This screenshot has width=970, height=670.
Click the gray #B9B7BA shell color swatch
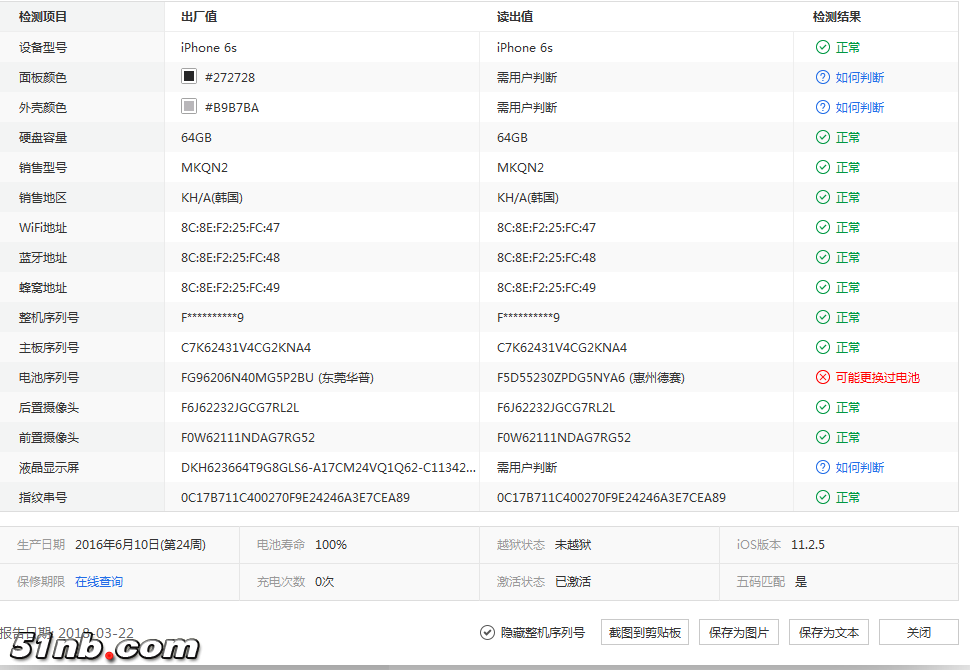coord(189,107)
